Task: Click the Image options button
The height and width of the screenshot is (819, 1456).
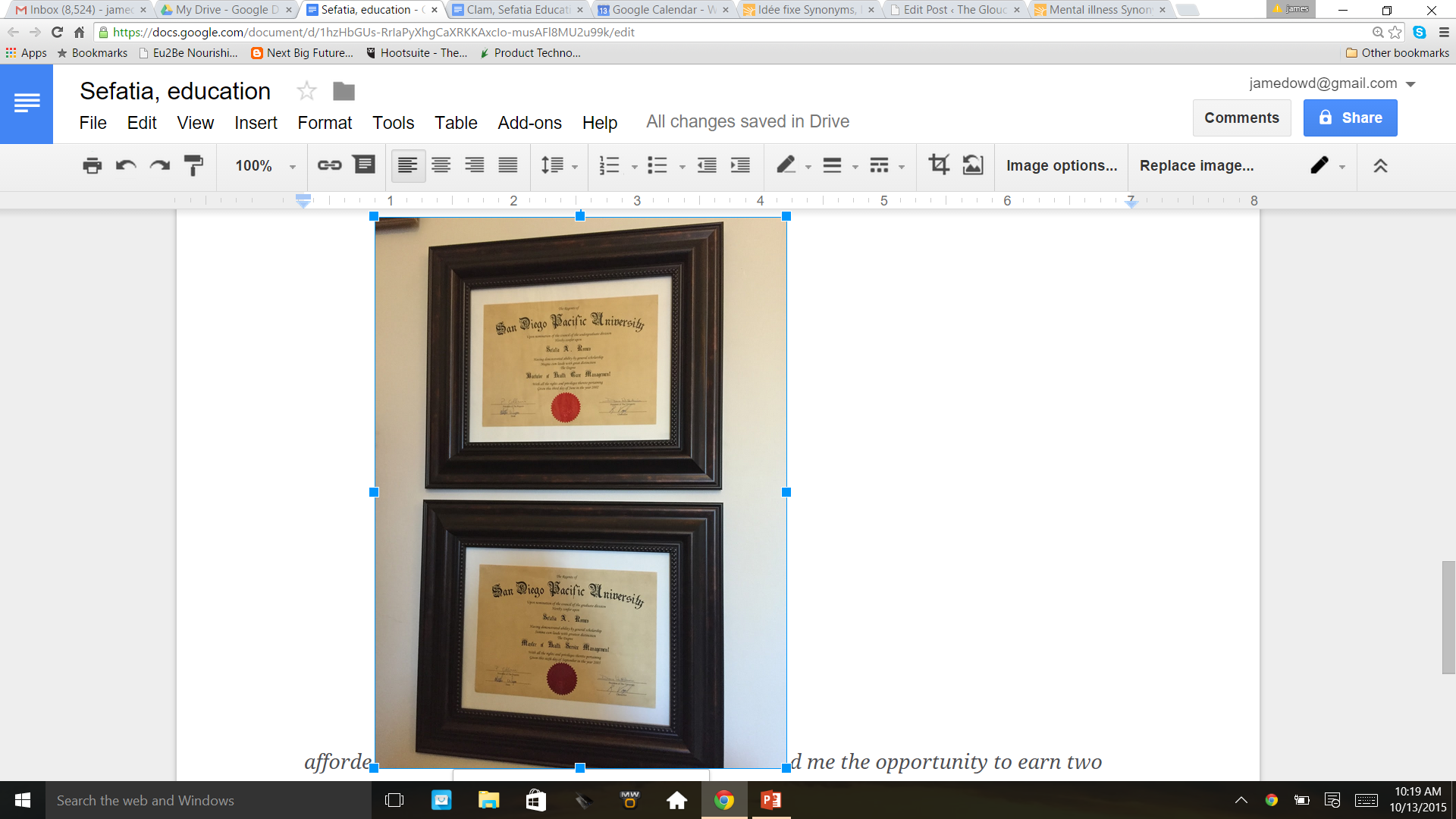Action: tap(1062, 165)
